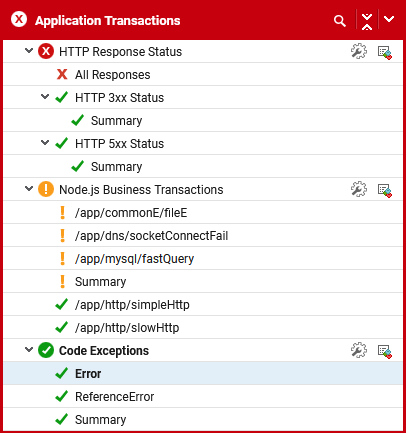
Task: Select the /app/http/slowHttp transaction
Action: pyautogui.click(x=203, y=328)
